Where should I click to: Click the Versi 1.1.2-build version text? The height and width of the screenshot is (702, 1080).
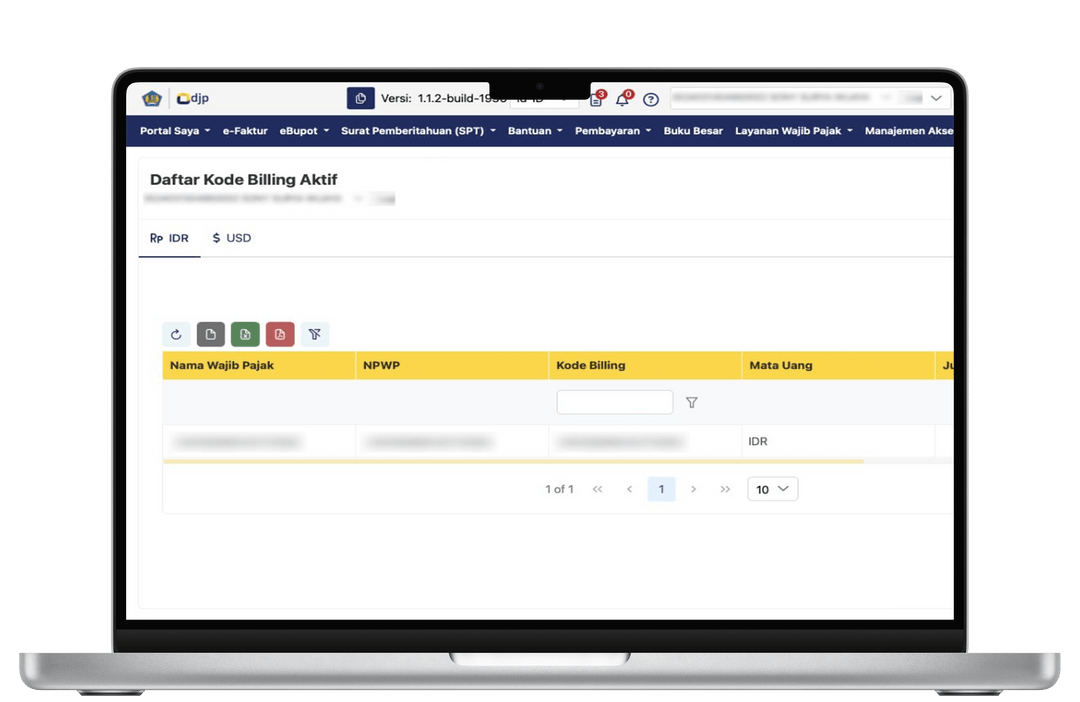(x=444, y=99)
